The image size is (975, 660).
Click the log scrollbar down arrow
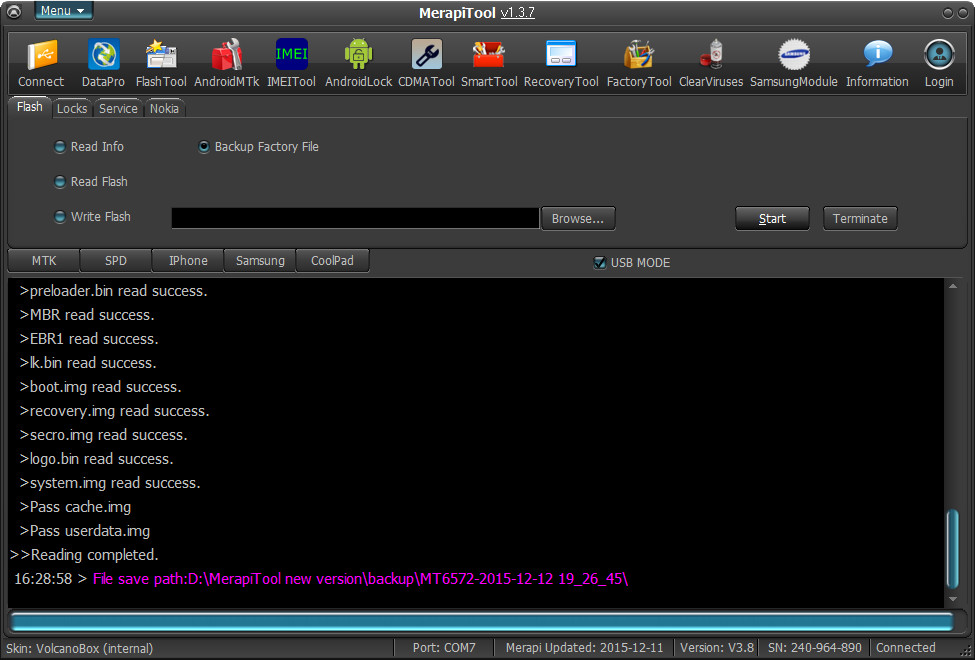(953, 599)
